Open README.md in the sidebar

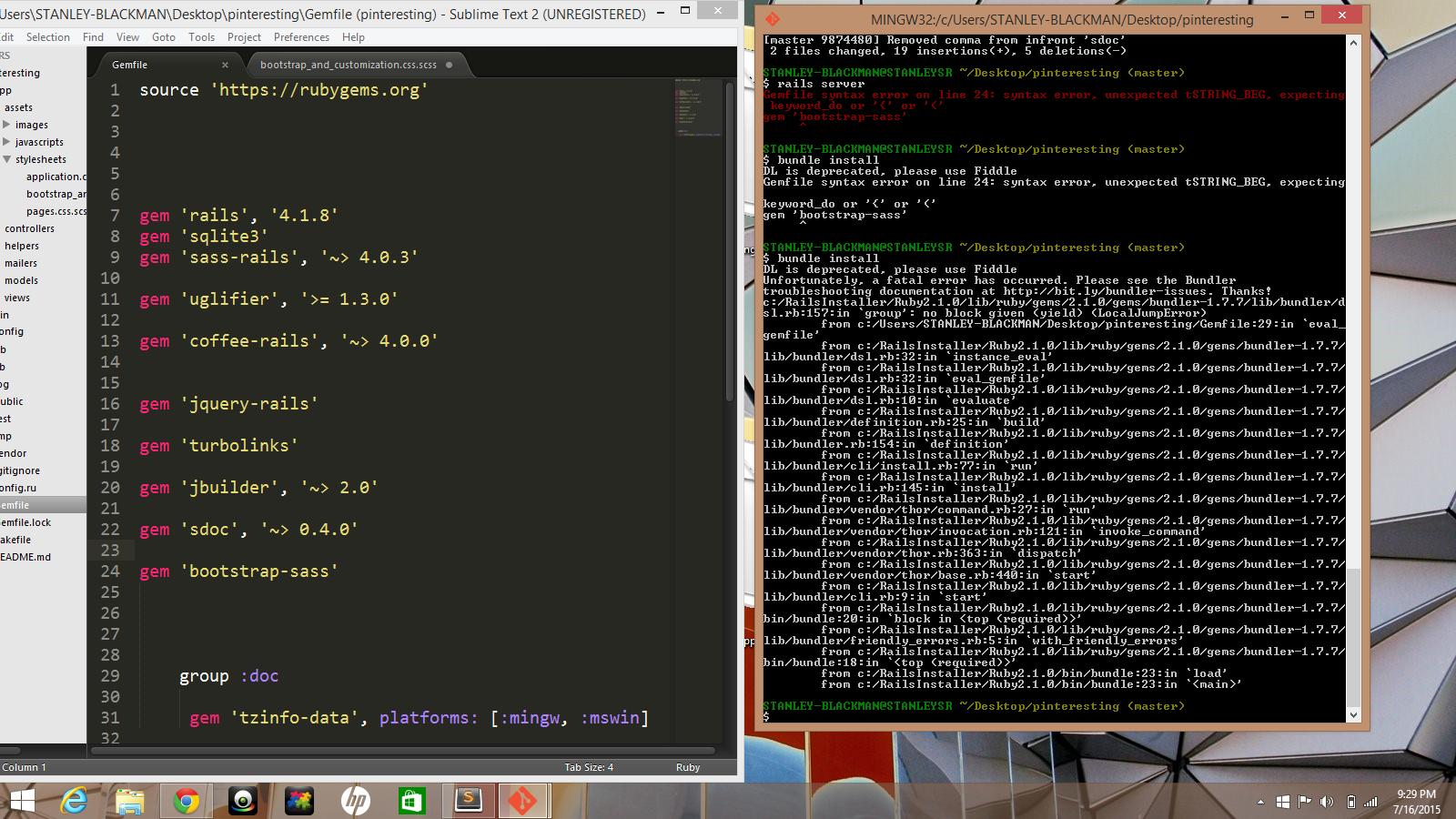point(25,557)
